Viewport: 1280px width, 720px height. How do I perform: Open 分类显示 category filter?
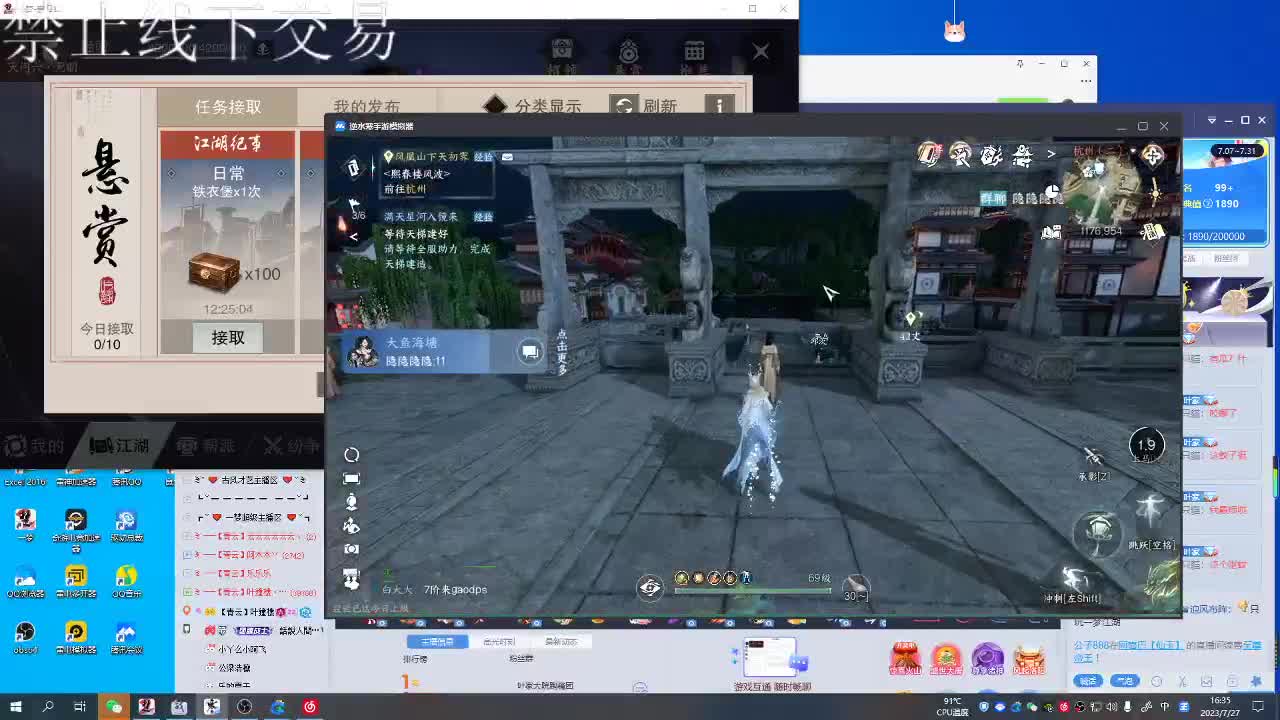(x=531, y=106)
